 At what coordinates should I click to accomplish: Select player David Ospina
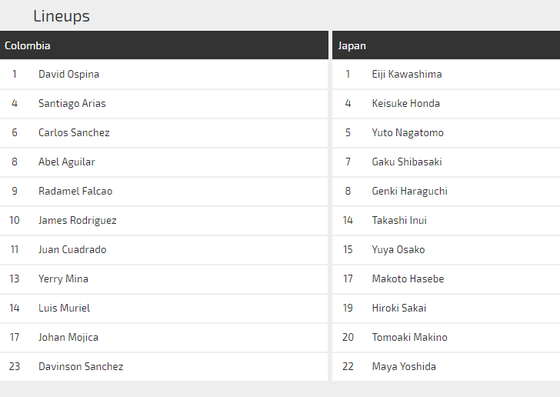[69, 74]
